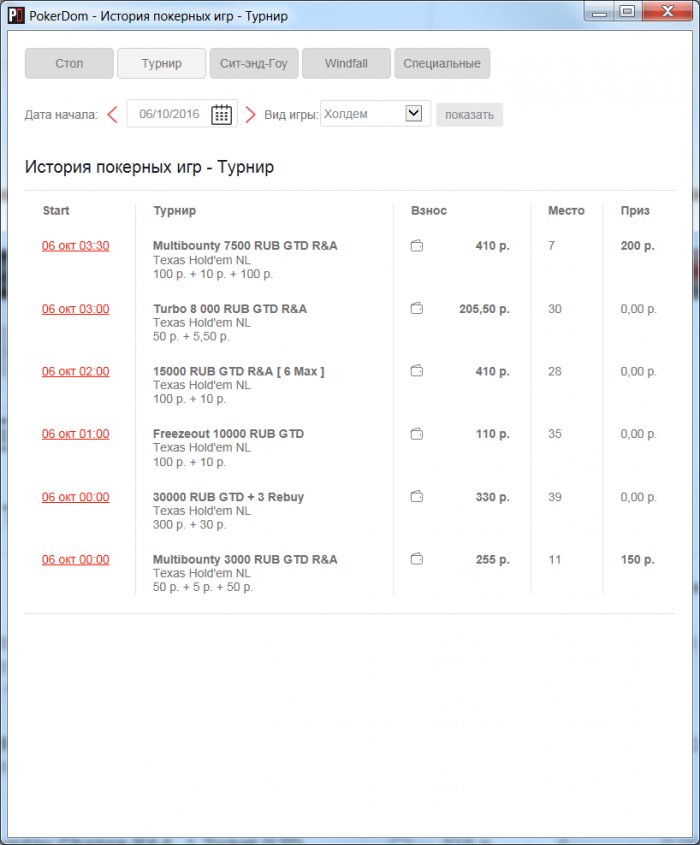
Task: Open 06 окт 00:00 link for 30000 RUB GTD
Action: click(x=75, y=497)
